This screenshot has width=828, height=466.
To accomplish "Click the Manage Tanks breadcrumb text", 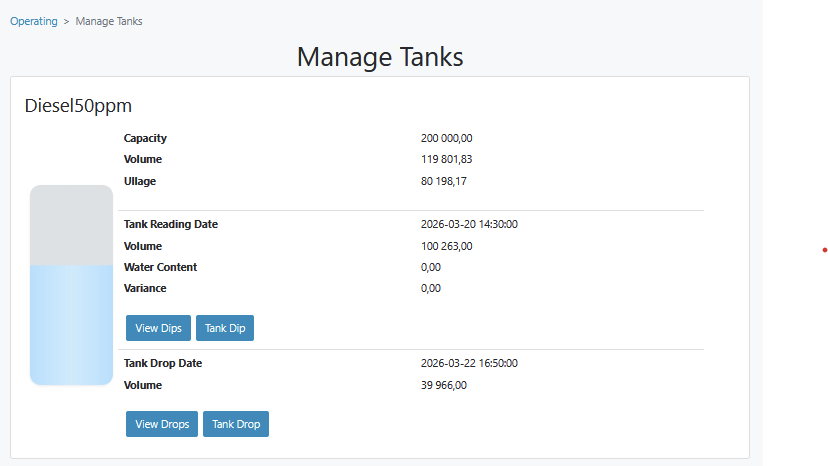I will 109,21.
